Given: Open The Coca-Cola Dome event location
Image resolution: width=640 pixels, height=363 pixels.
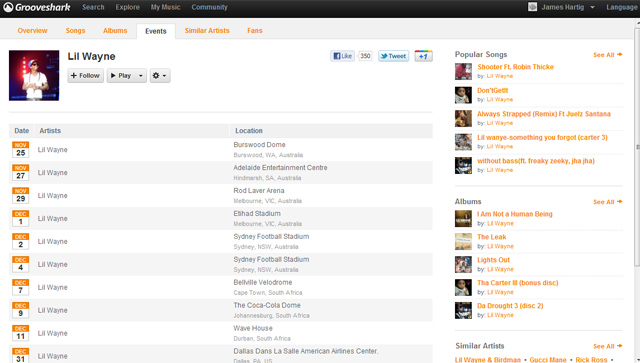Looking at the screenshot, I should (267, 305).
